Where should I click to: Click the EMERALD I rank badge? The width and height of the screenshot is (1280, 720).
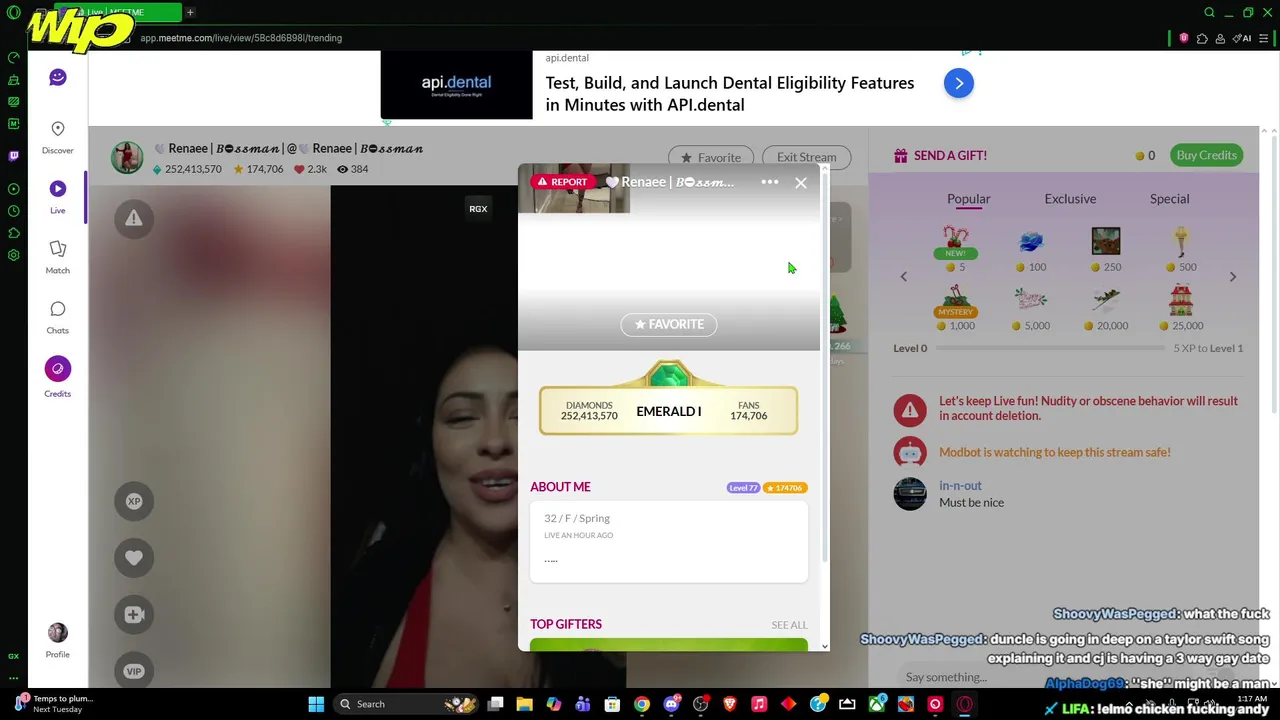pyautogui.click(x=669, y=400)
